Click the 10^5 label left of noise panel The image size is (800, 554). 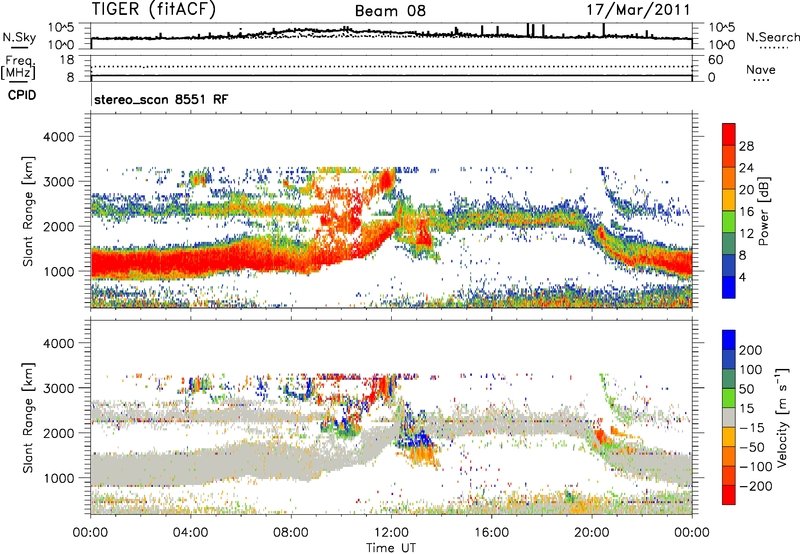coord(61,28)
